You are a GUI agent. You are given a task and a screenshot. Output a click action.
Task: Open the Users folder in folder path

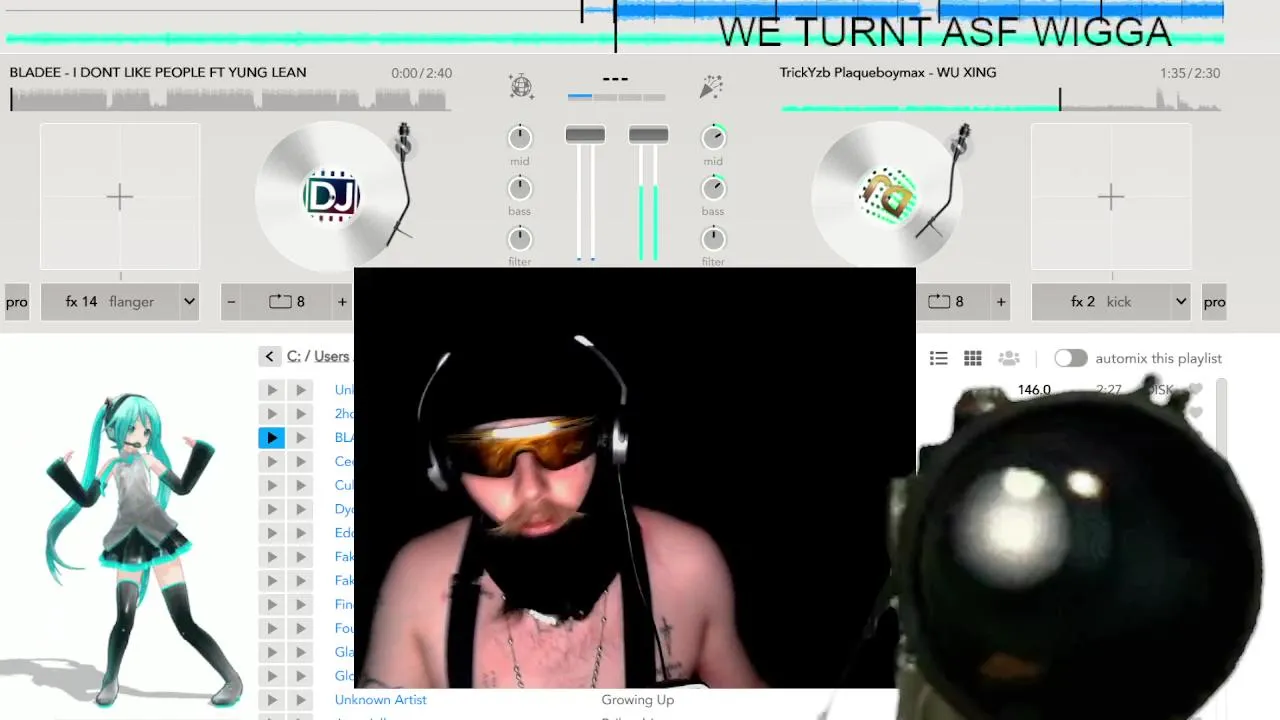pyautogui.click(x=332, y=356)
